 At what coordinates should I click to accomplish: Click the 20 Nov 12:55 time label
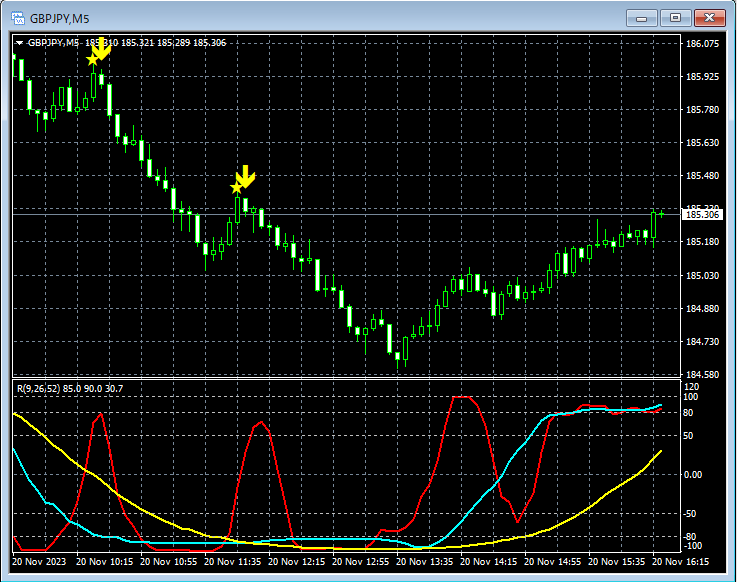[360, 561]
